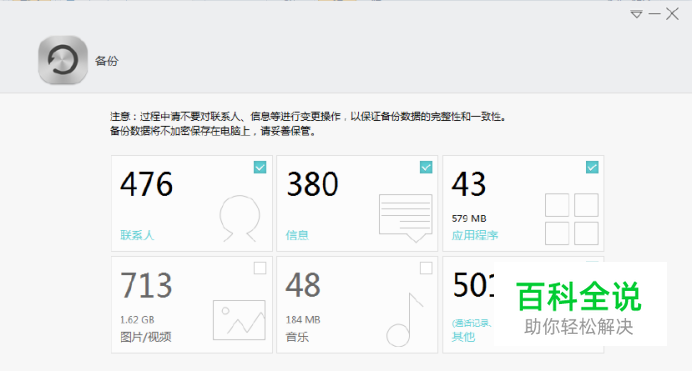The image size is (692, 371).
Task: Click the 713 pictures count
Action: pyautogui.click(x=146, y=285)
